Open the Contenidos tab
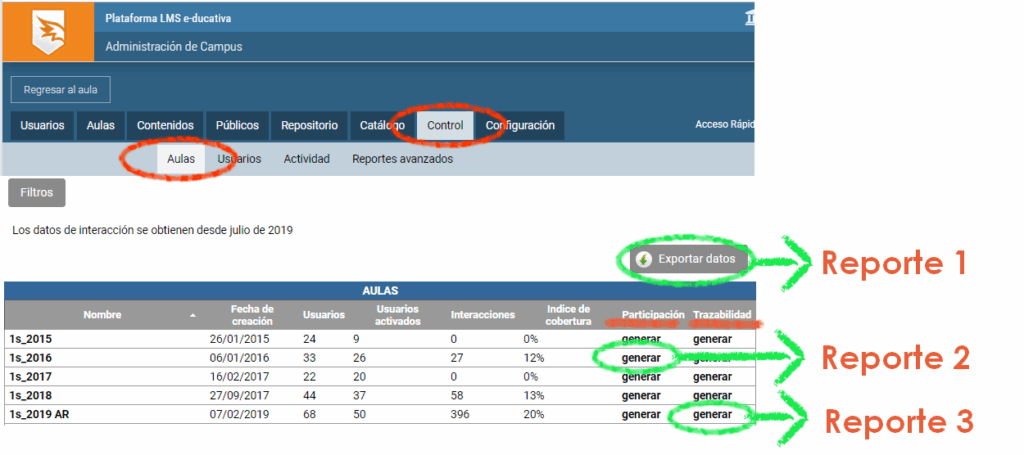The width and height of the screenshot is (1024, 455). click(x=165, y=126)
